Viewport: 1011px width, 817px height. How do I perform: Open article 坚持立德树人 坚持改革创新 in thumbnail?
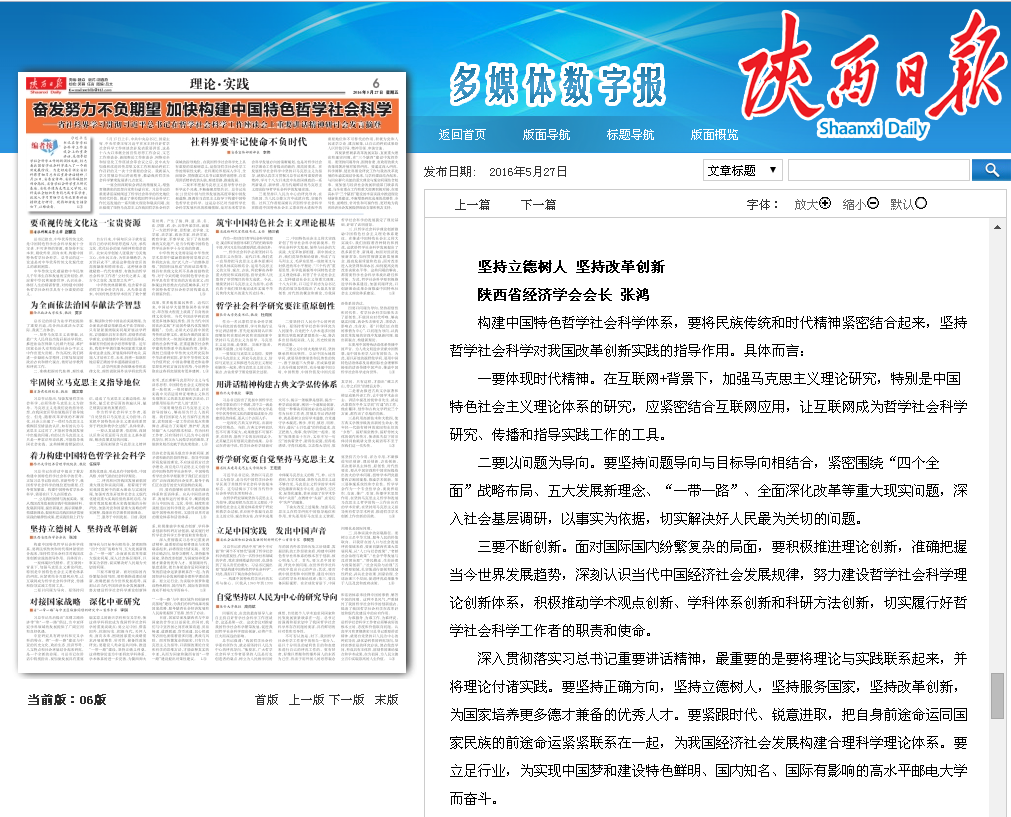[x=83, y=529]
